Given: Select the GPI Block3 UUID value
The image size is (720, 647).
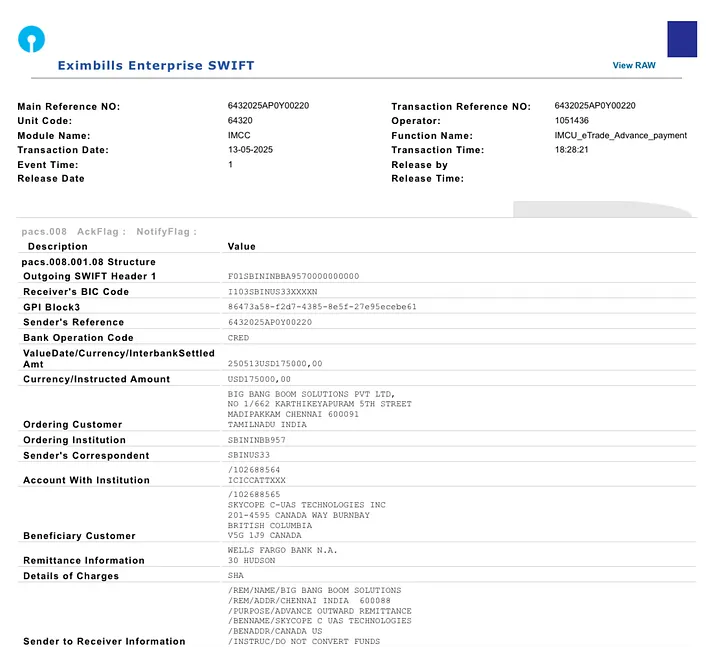Looking at the screenshot, I should point(322,307).
